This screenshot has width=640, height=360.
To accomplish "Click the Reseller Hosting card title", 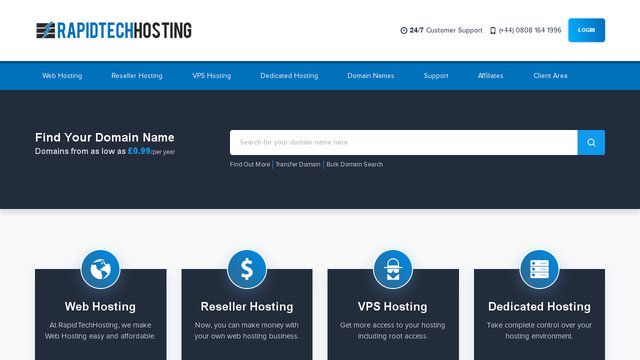I will point(247,307).
